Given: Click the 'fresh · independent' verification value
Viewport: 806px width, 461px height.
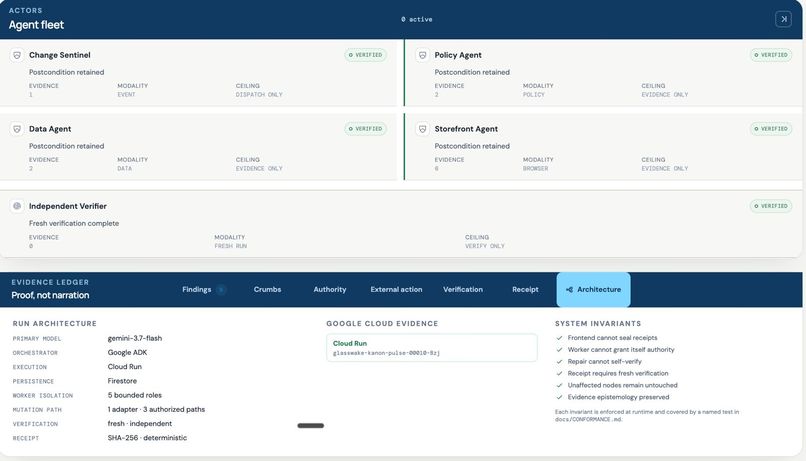Looking at the screenshot, I should tap(140, 423).
